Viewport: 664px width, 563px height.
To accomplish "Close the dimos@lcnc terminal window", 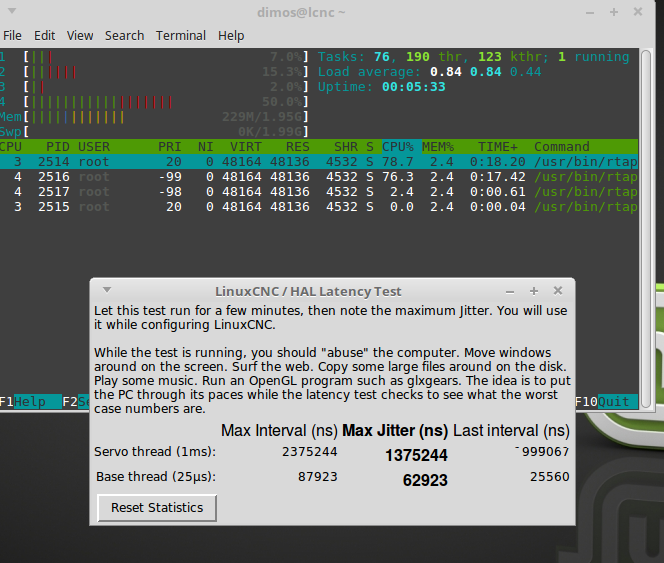I will pyautogui.click(x=638, y=12).
